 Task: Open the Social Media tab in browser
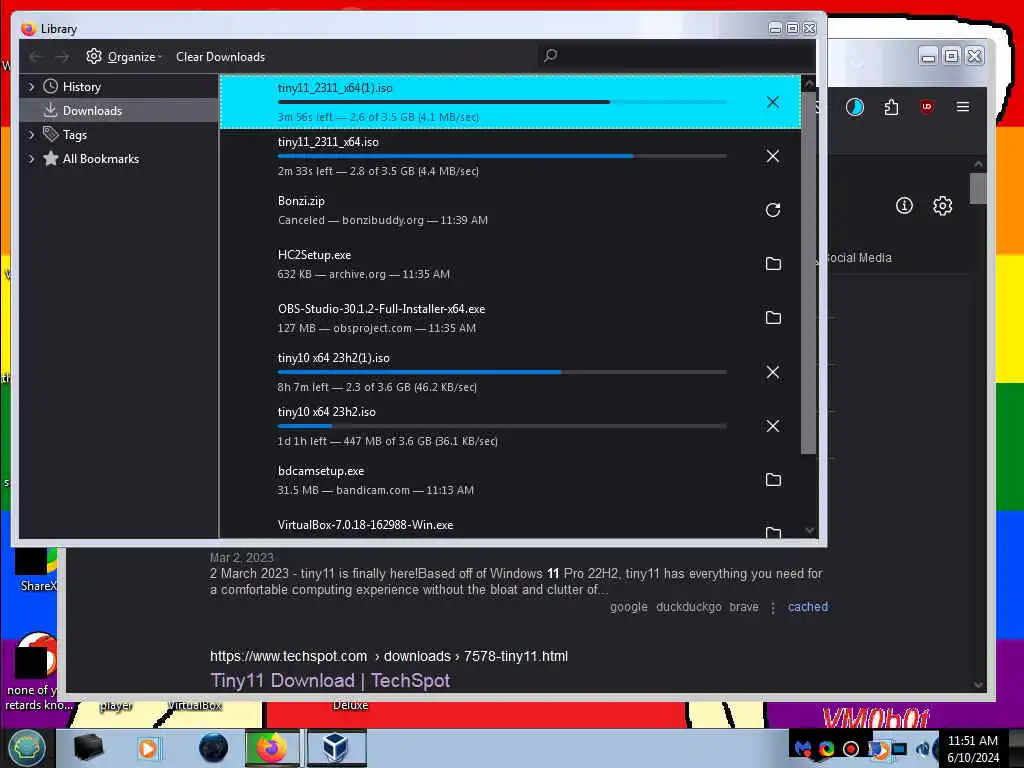[x=857, y=258]
